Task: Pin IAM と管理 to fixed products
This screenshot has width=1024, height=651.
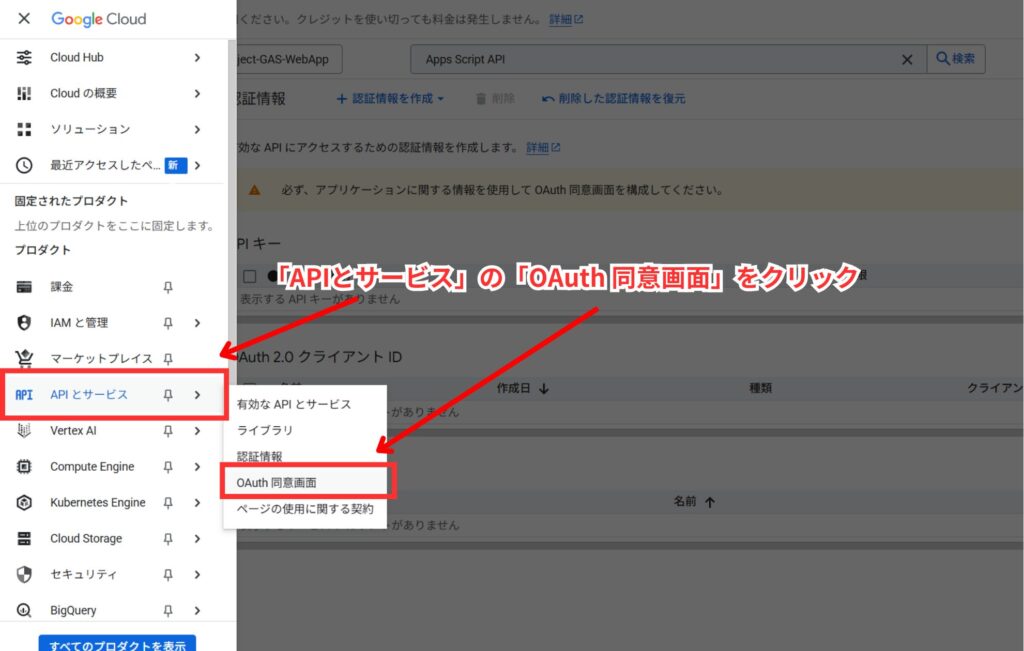Action: [168, 323]
